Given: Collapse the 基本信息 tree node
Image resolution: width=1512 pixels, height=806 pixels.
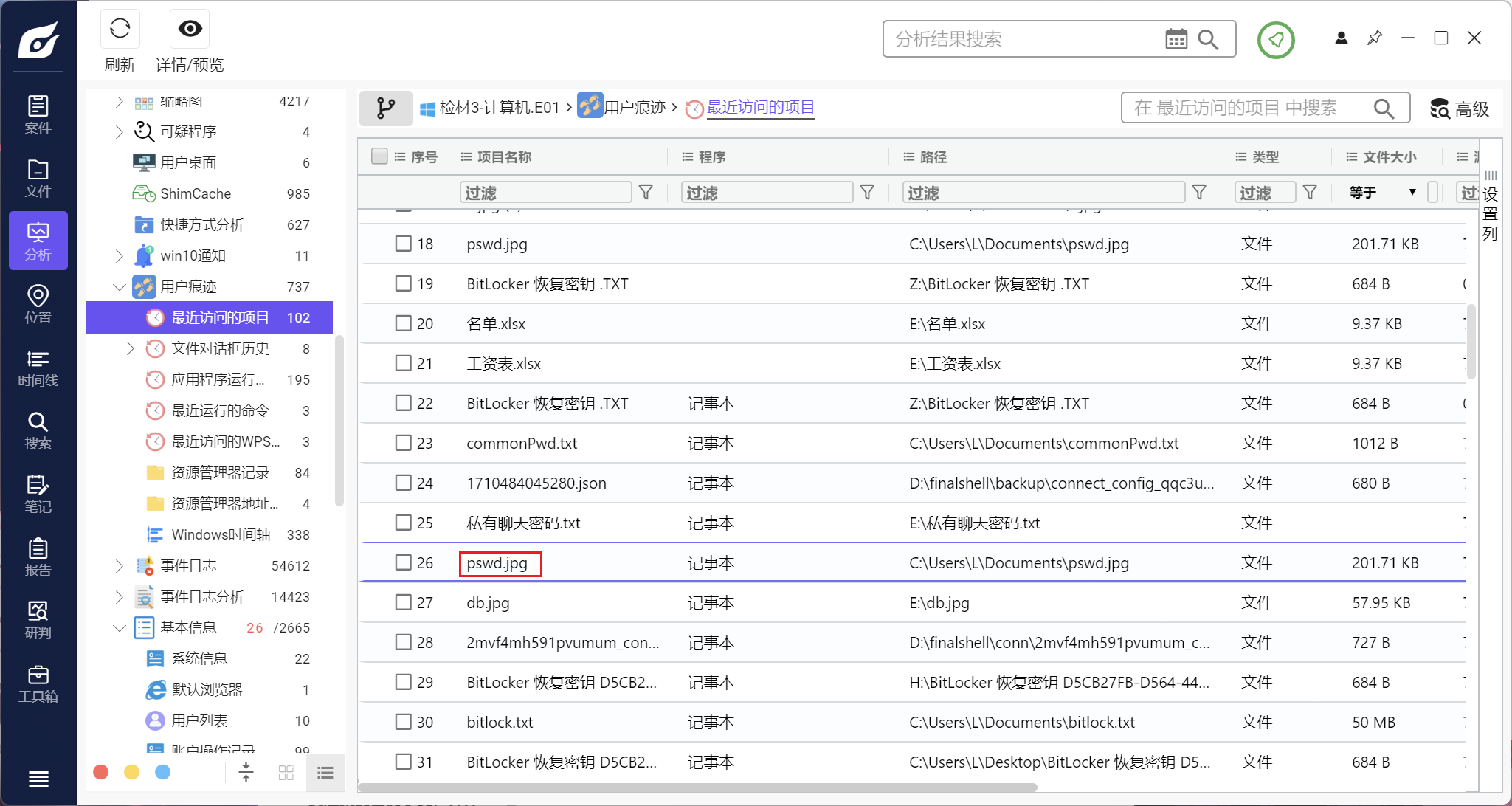Looking at the screenshot, I should pyautogui.click(x=119, y=627).
